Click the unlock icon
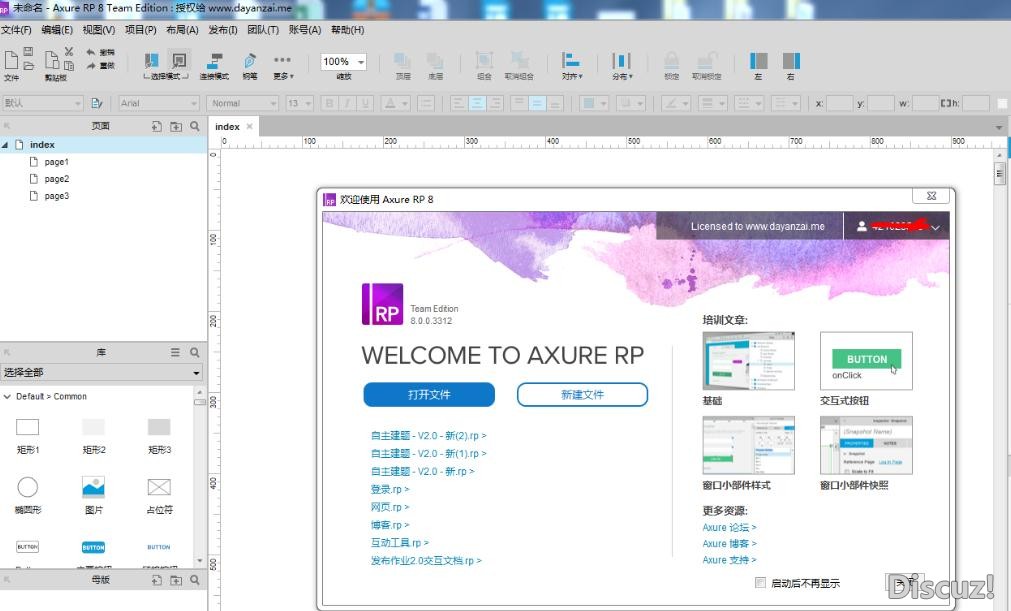 coord(707,61)
